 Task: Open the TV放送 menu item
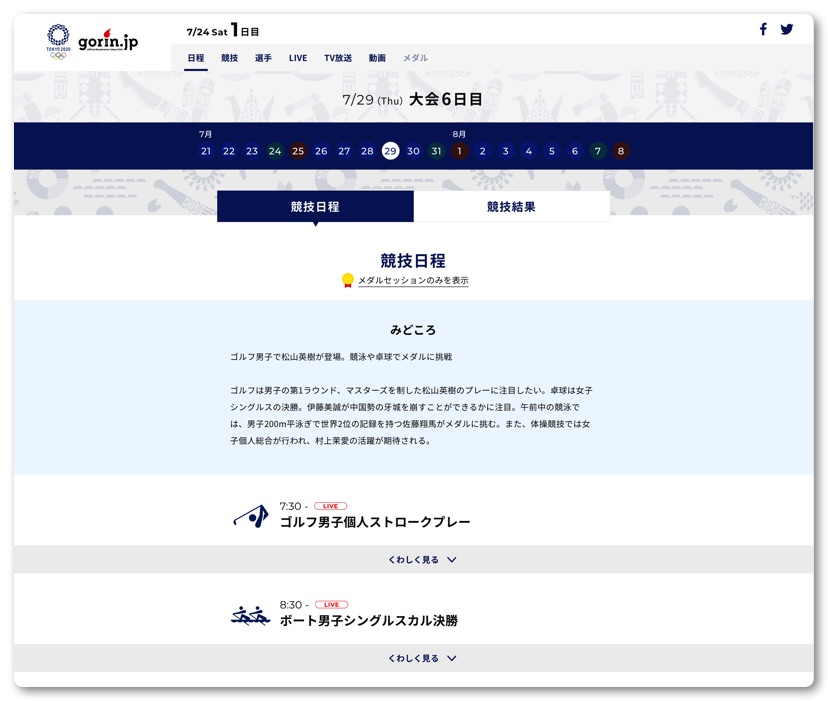click(338, 58)
